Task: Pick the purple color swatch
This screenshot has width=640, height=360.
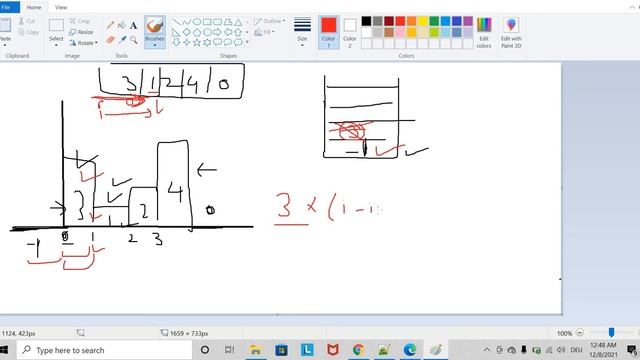Action: [x=468, y=21]
